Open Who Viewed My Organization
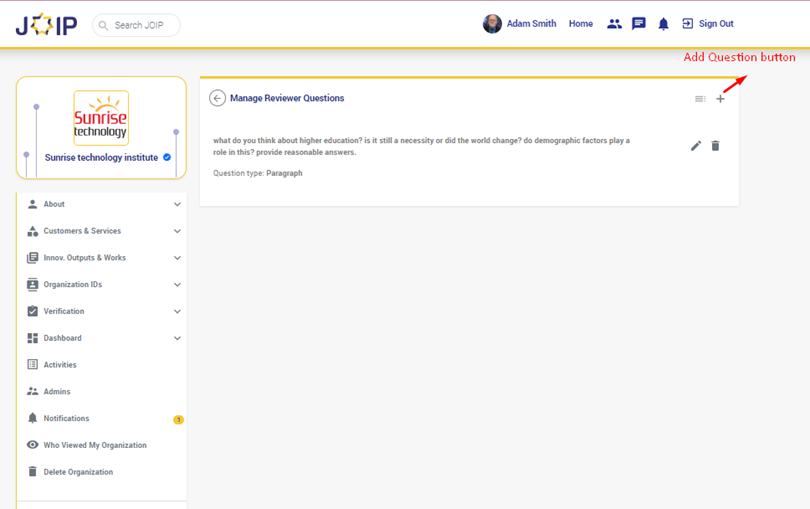The height and width of the screenshot is (509, 810). coord(94,445)
